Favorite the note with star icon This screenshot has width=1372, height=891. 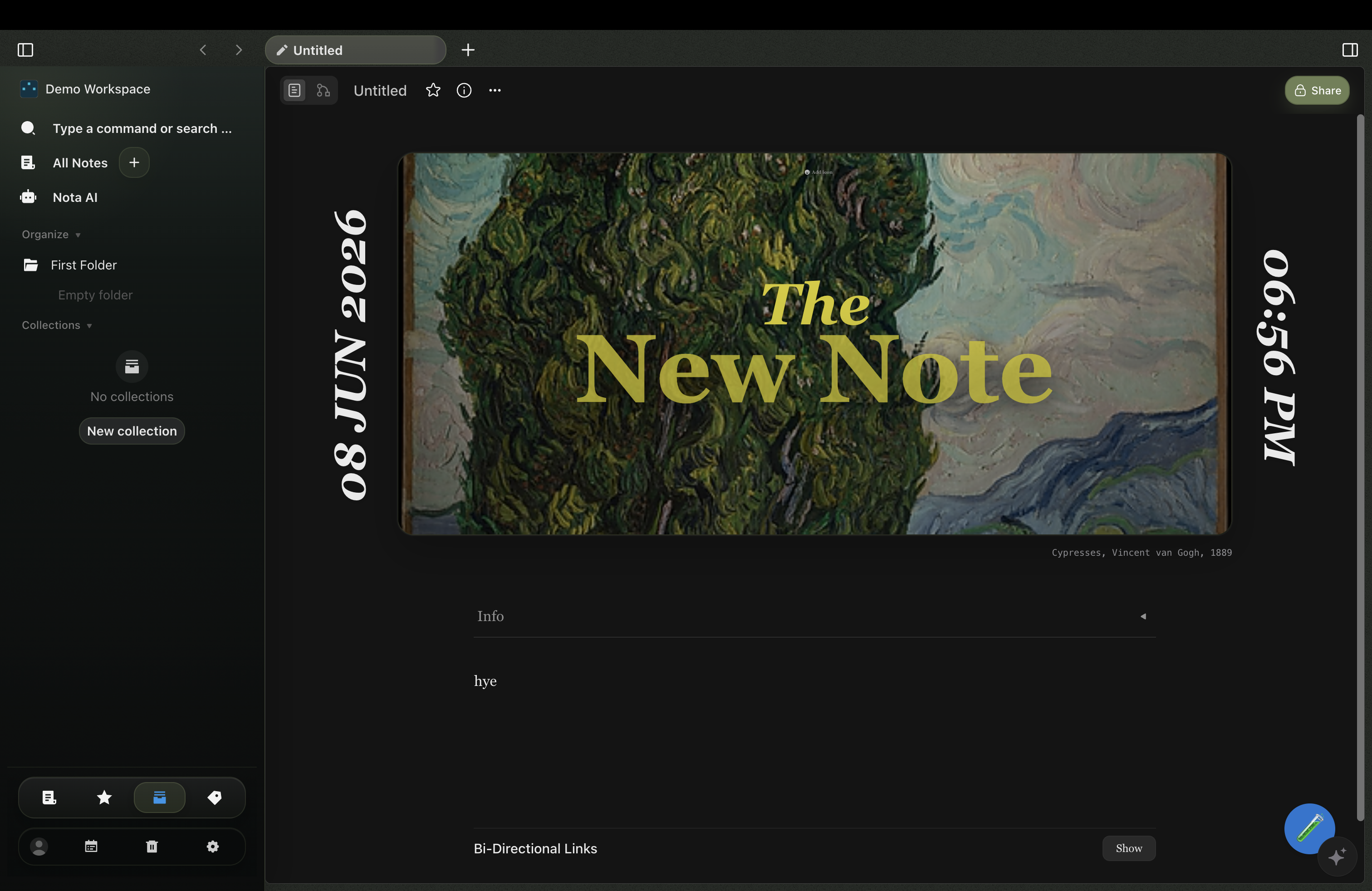click(433, 90)
